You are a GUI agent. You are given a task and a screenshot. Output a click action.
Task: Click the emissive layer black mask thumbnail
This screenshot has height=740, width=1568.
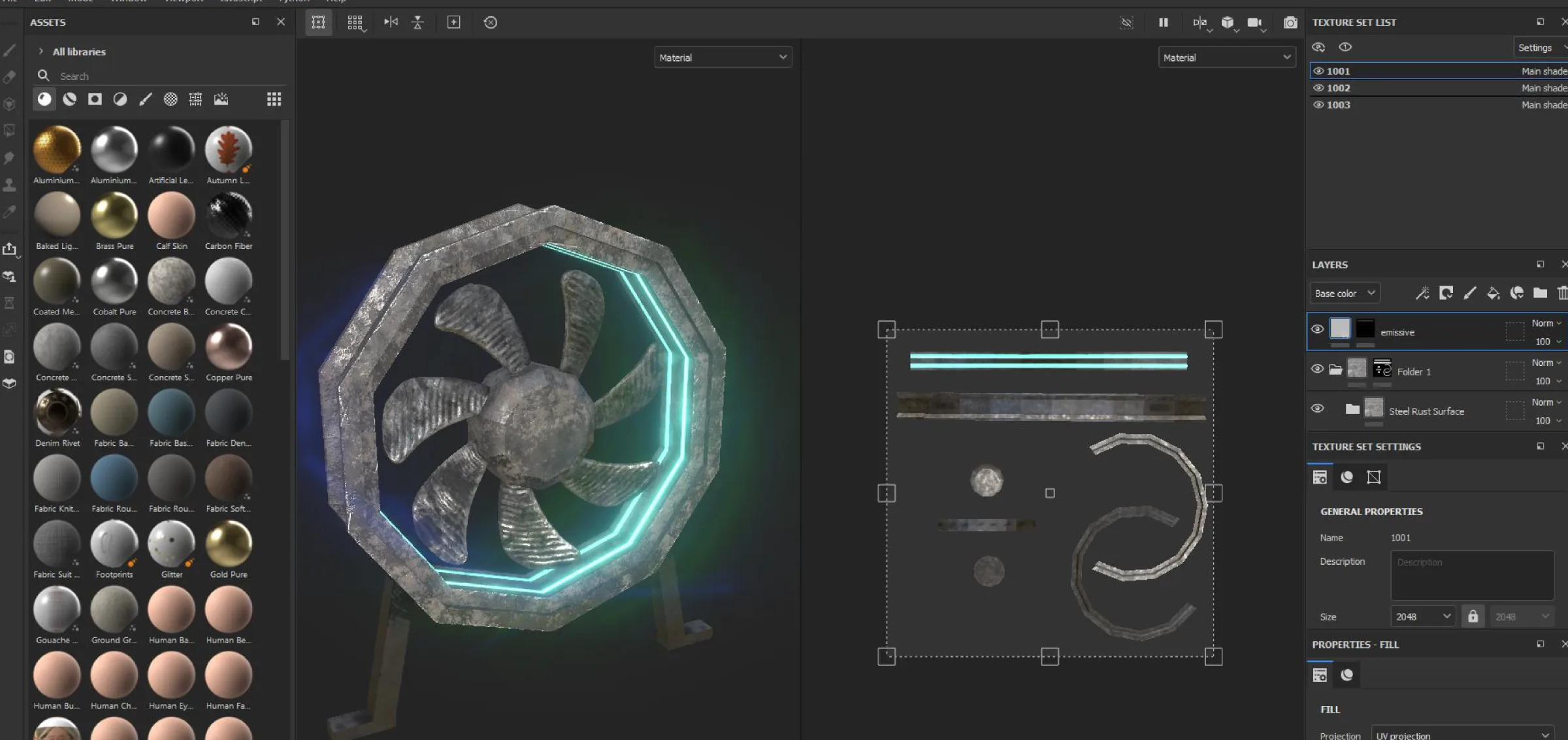point(1365,328)
